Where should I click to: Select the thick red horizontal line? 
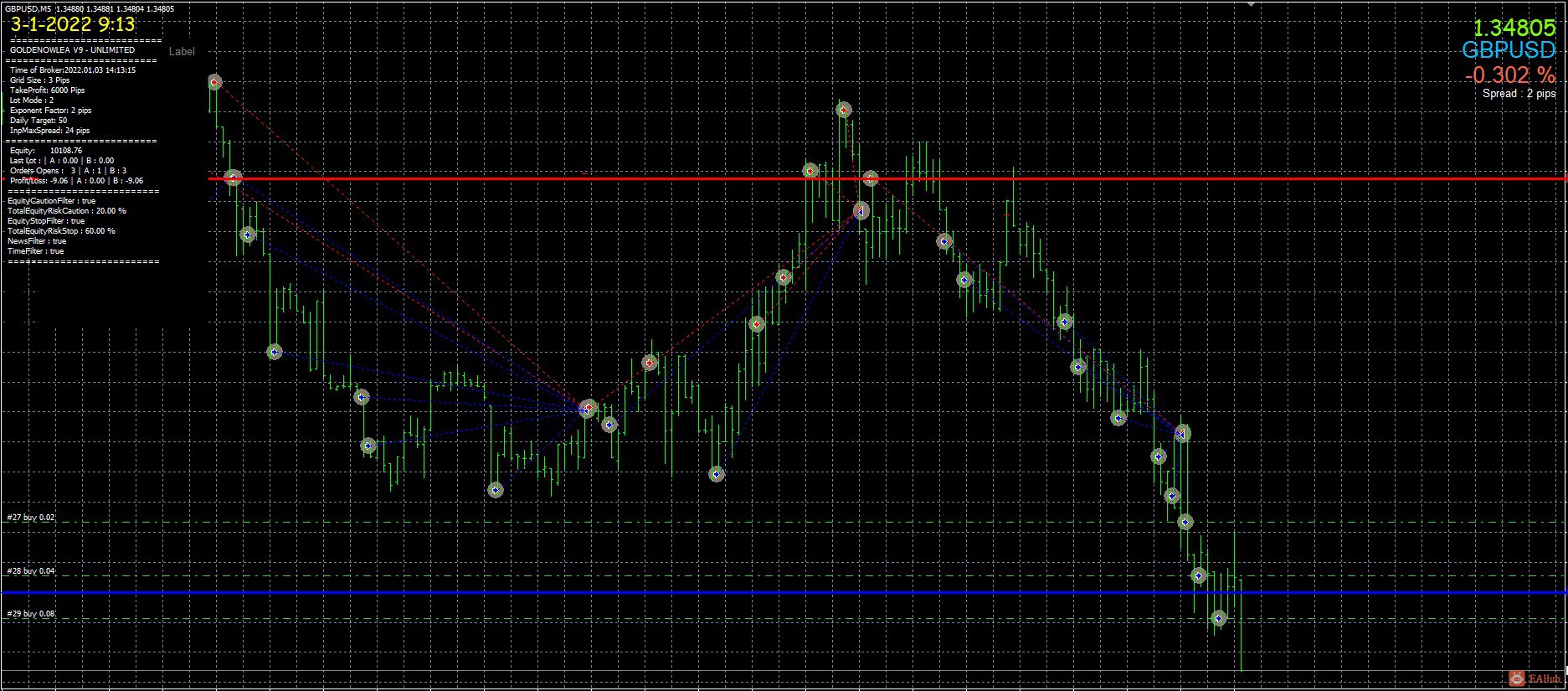887,178
